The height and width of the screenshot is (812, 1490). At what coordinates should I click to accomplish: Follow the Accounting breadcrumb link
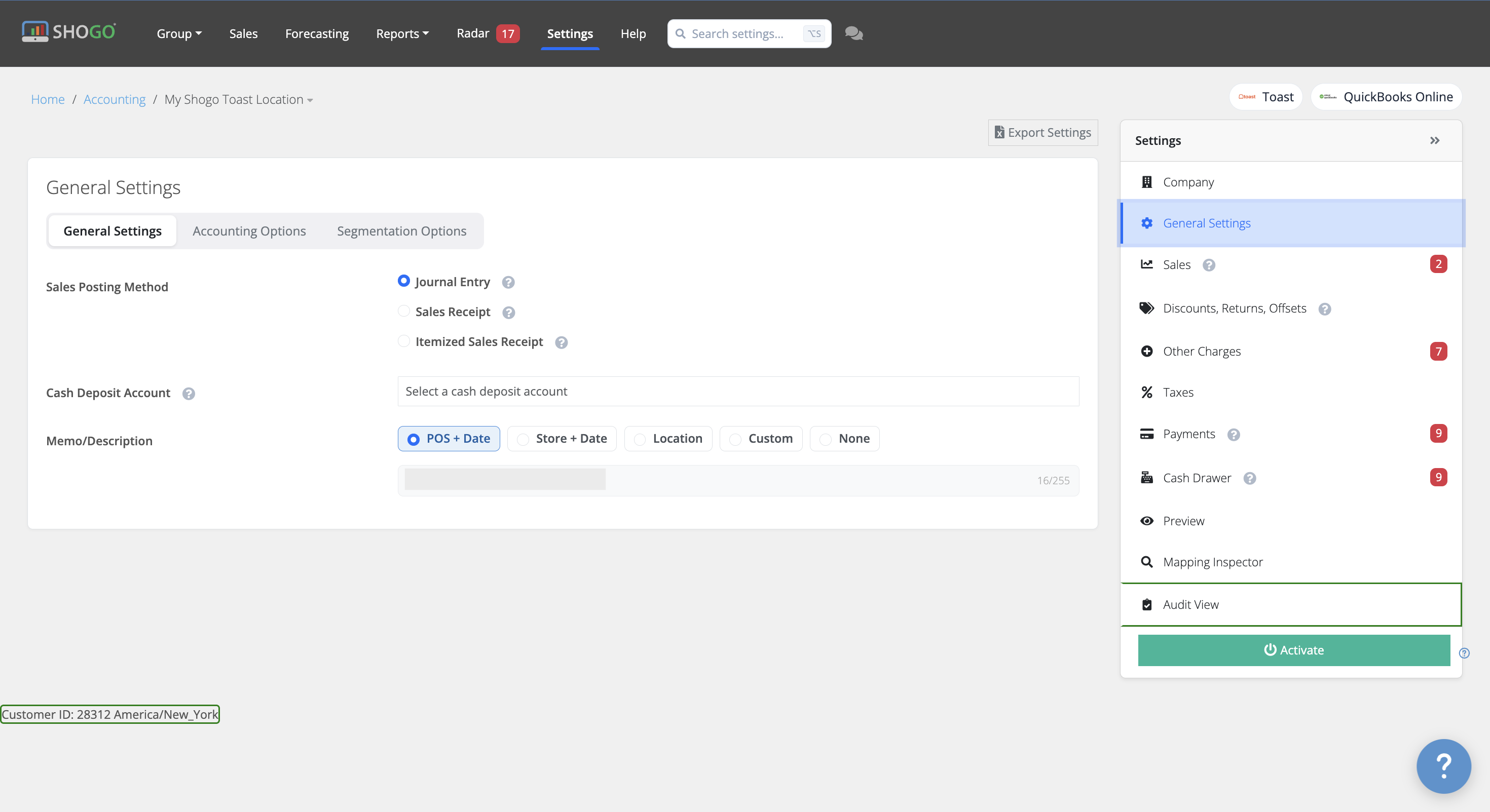click(115, 99)
